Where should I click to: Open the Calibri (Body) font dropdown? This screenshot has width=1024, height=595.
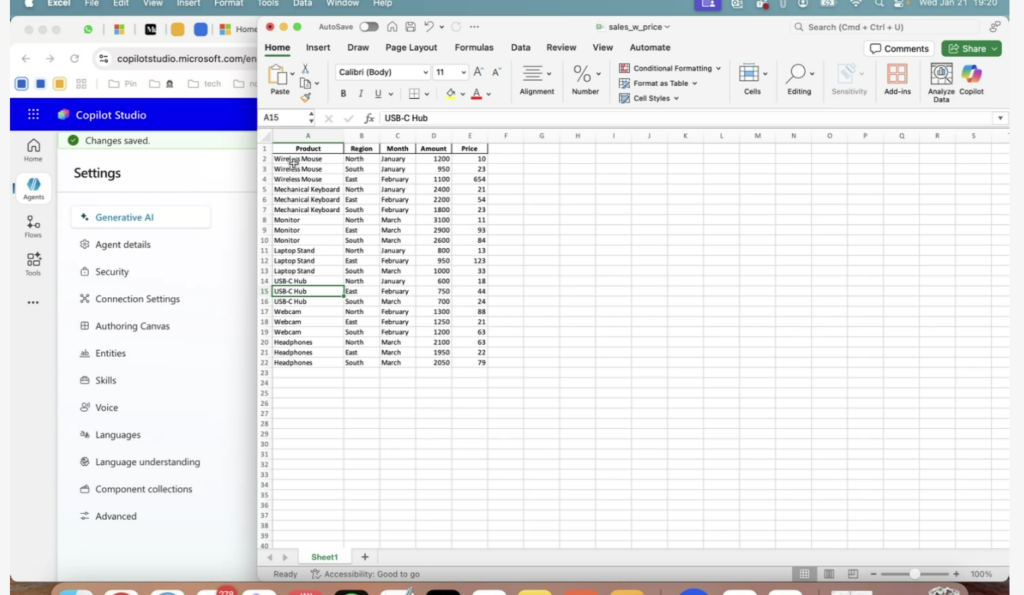pyautogui.click(x=383, y=72)
